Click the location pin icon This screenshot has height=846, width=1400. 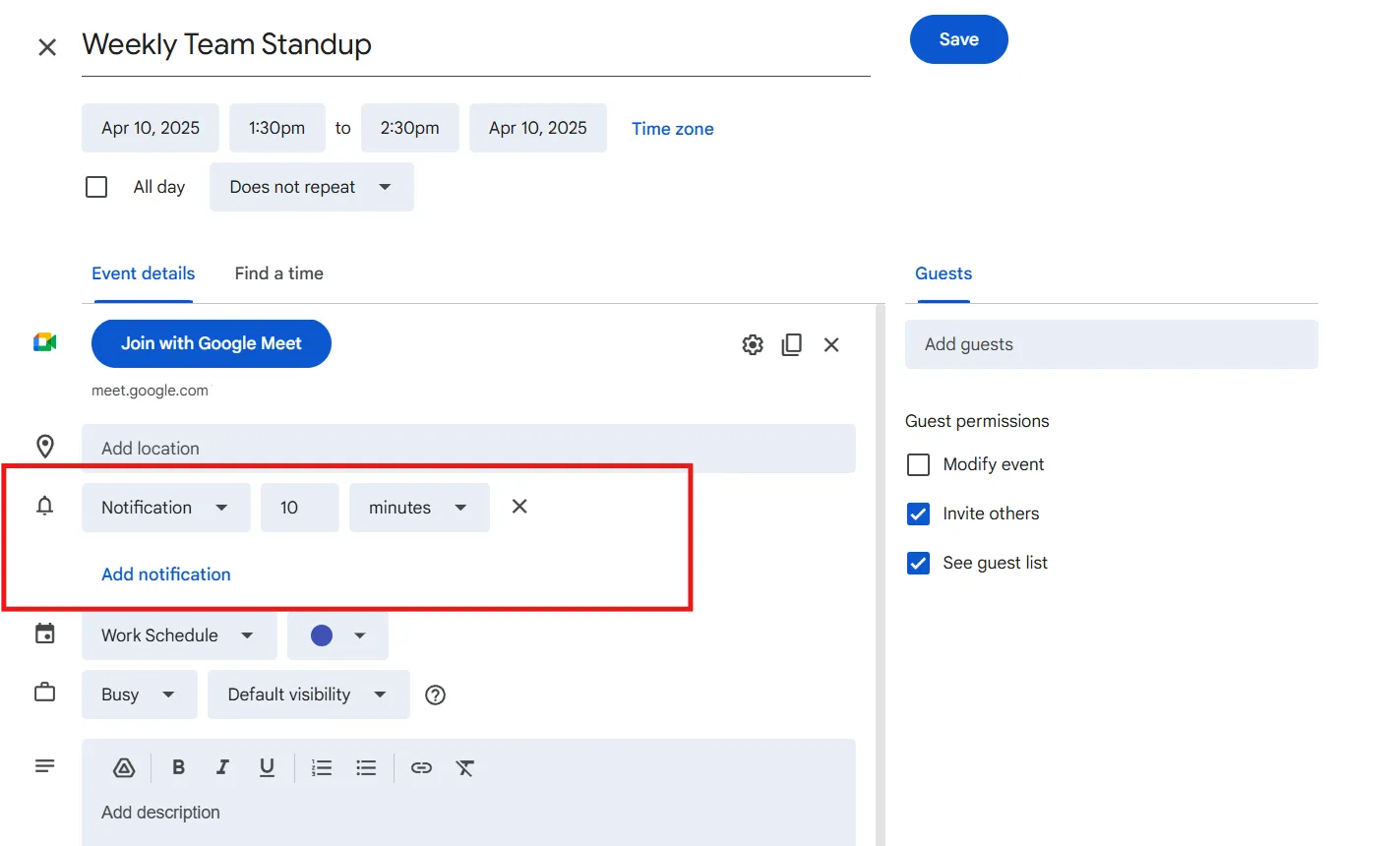[45, 447]
